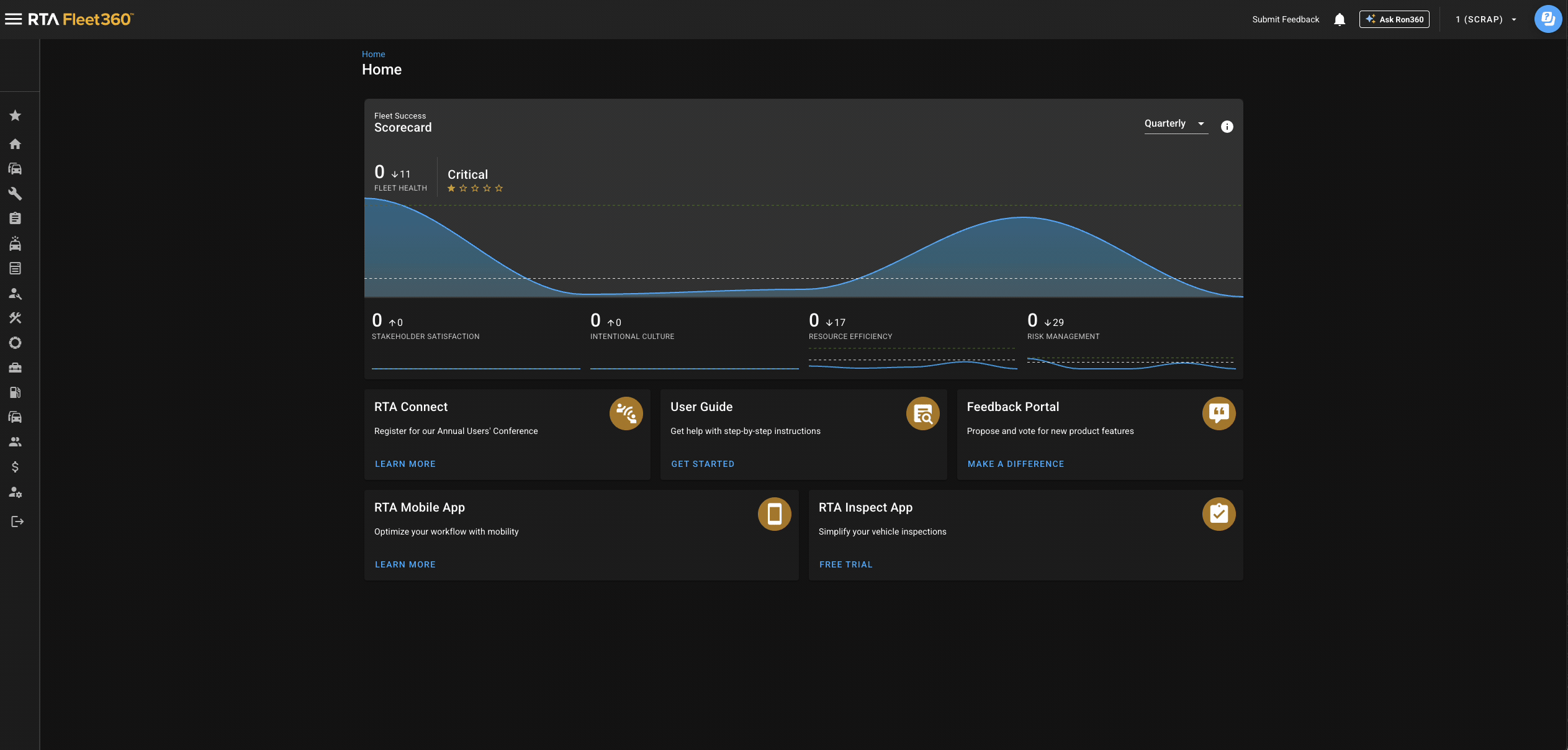Image resolution: width=1568 pixels, height=750 pixels.
Task: Click the "Scorecard" heading
Action: click(403, 127)
